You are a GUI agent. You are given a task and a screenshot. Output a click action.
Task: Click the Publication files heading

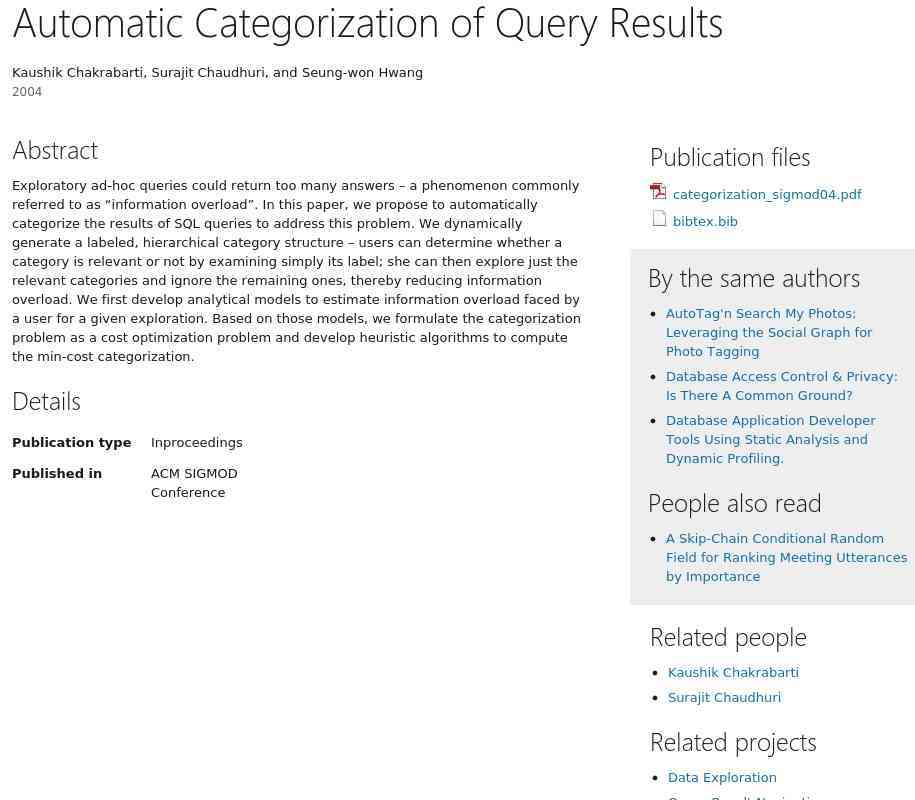(730, 157)
